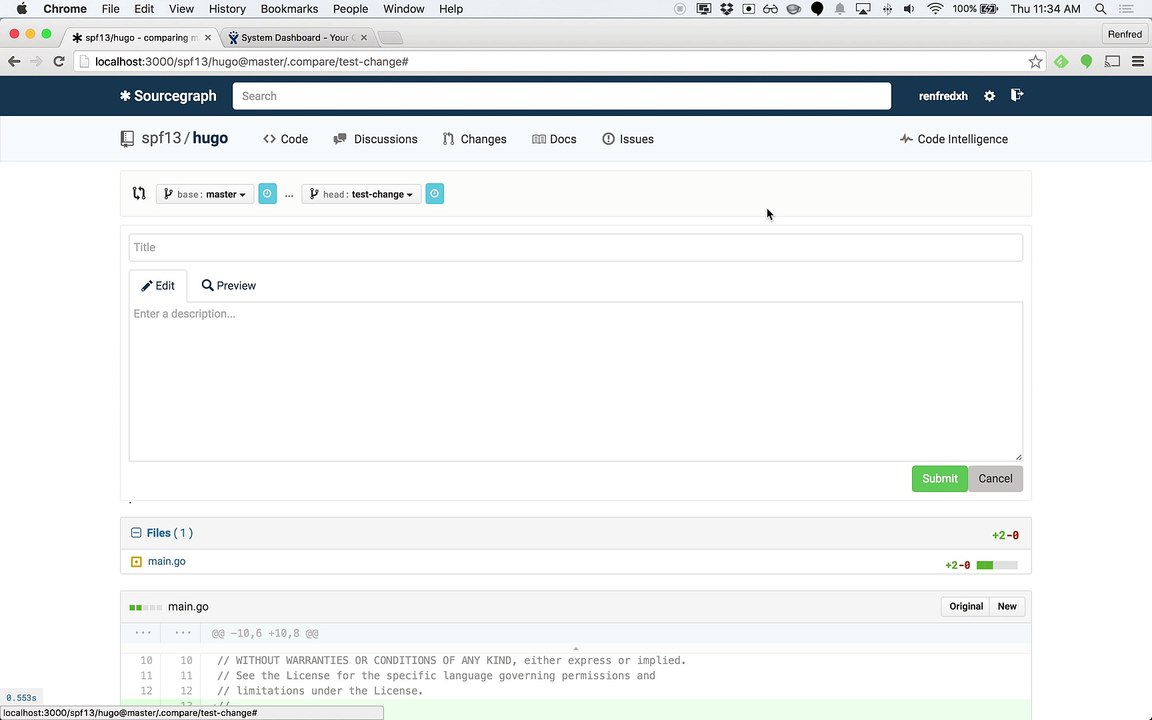Viewport: 1152px width, 720px height.
Task: Focus the Sourcegraph search field
Action: coord(562,96)
